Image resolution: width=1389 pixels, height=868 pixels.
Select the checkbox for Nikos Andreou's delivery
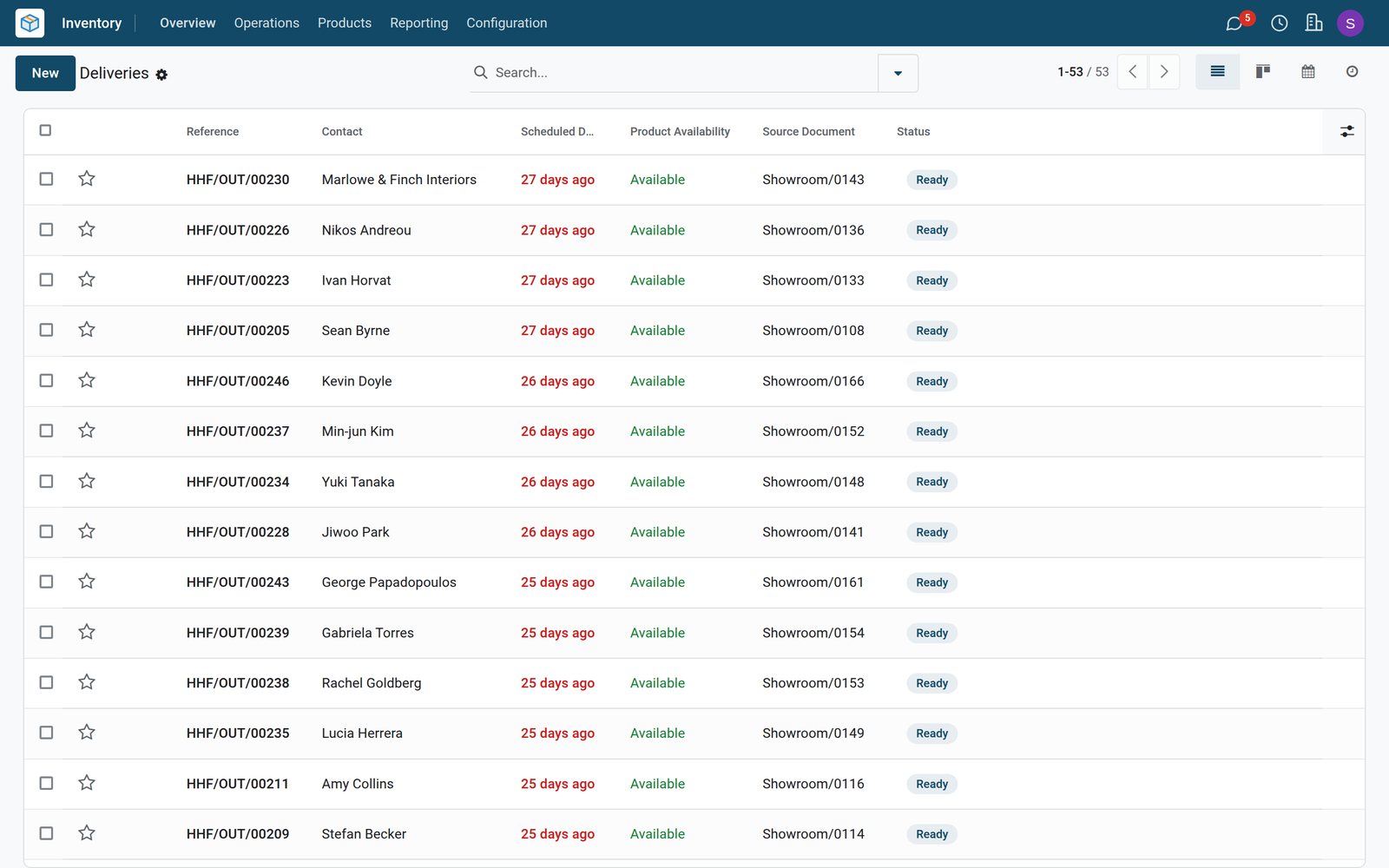[46, 229]
